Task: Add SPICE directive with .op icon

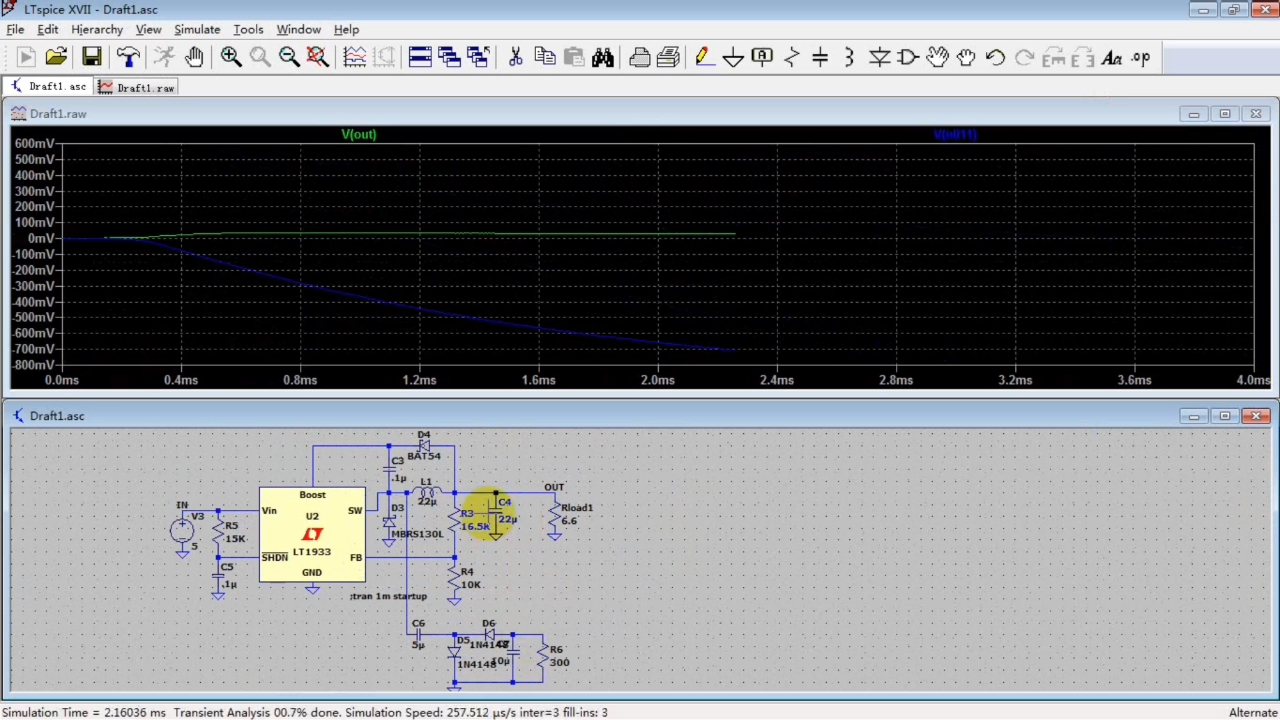Action: (1140, 57)
